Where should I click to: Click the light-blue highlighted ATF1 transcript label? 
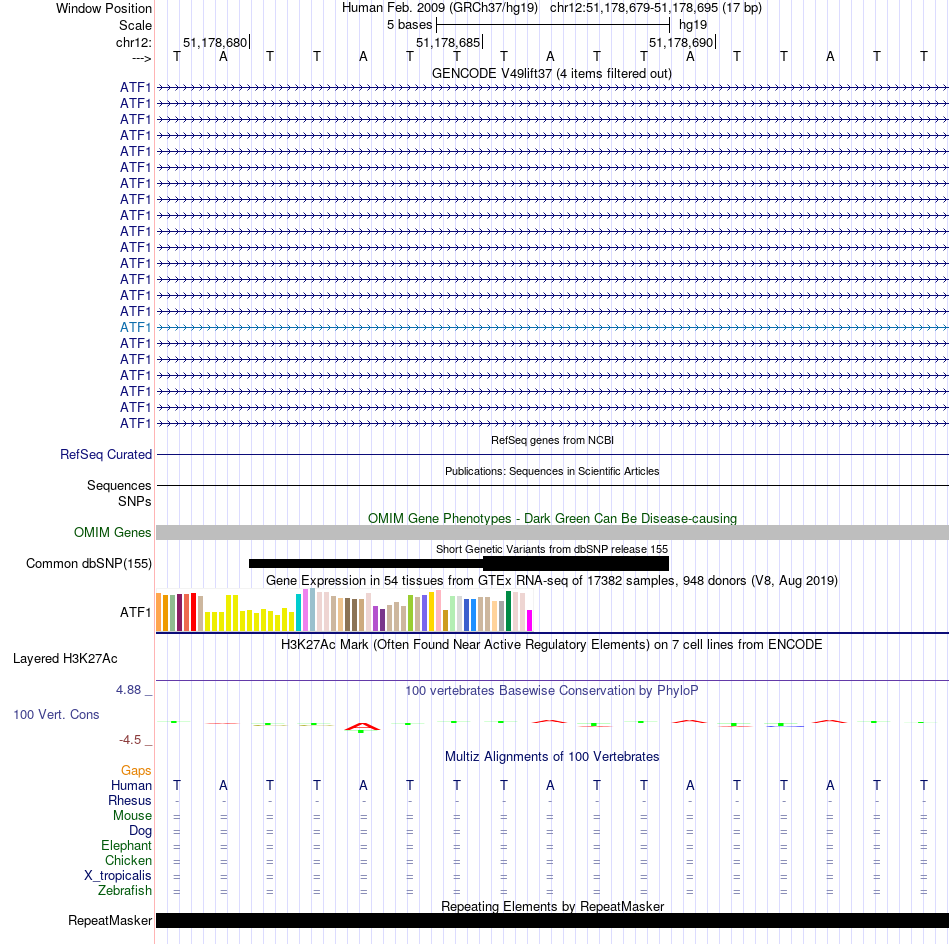[135, 327]
